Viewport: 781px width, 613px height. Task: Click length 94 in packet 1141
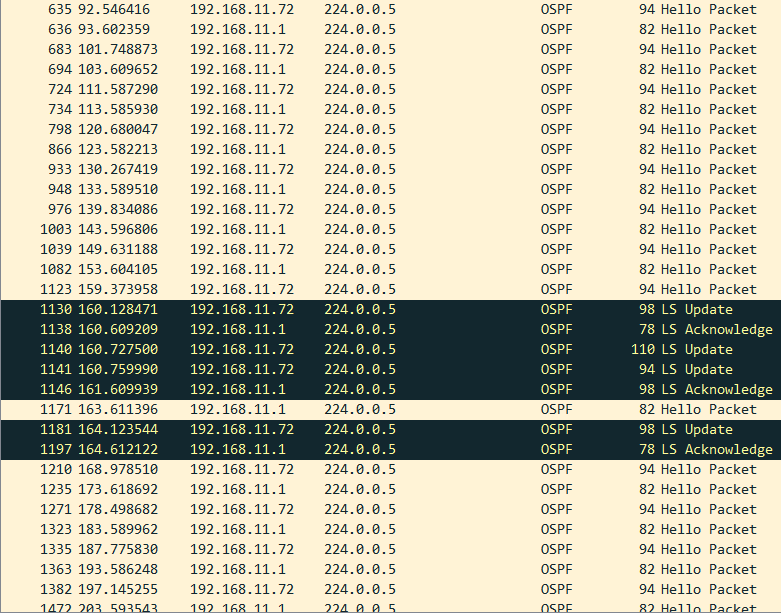pyautogui.click(x=647, y=369)
